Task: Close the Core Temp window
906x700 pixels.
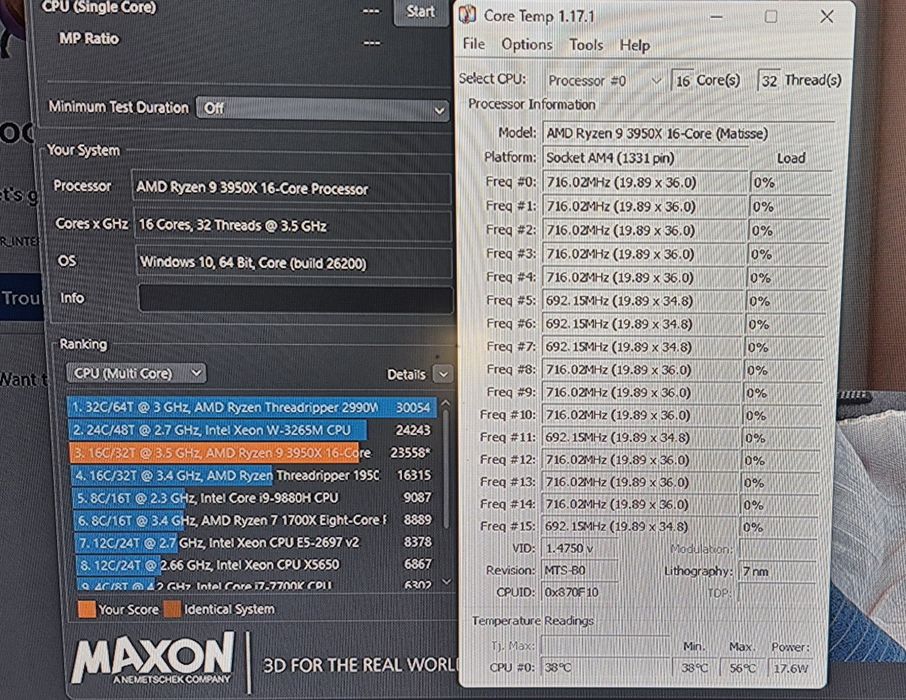Action: point(827,17)
